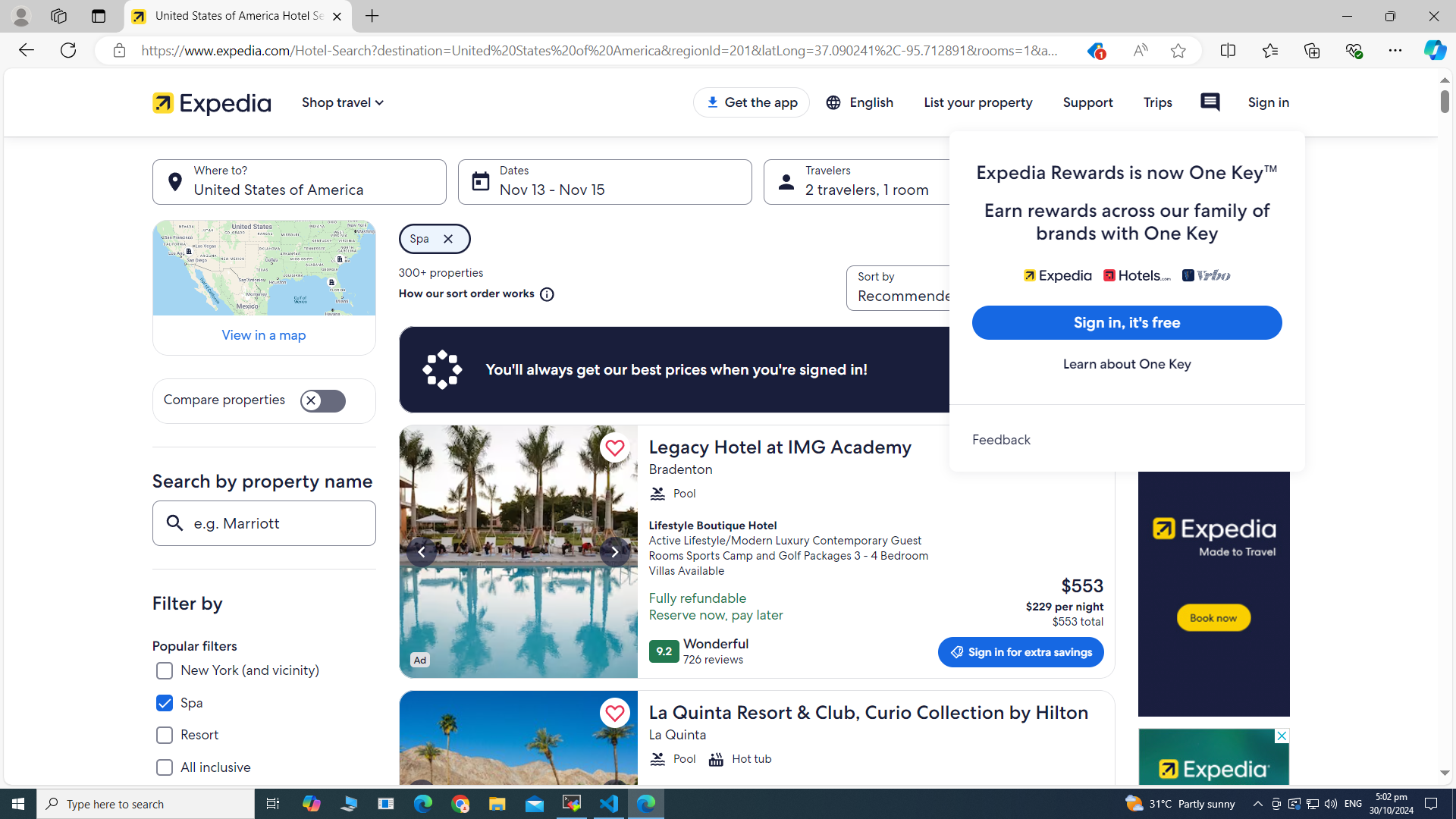This screenshot has height=819, width=1456.
Task: Open Google Chrome from taskbar
Action: click(x=460, y=804)
